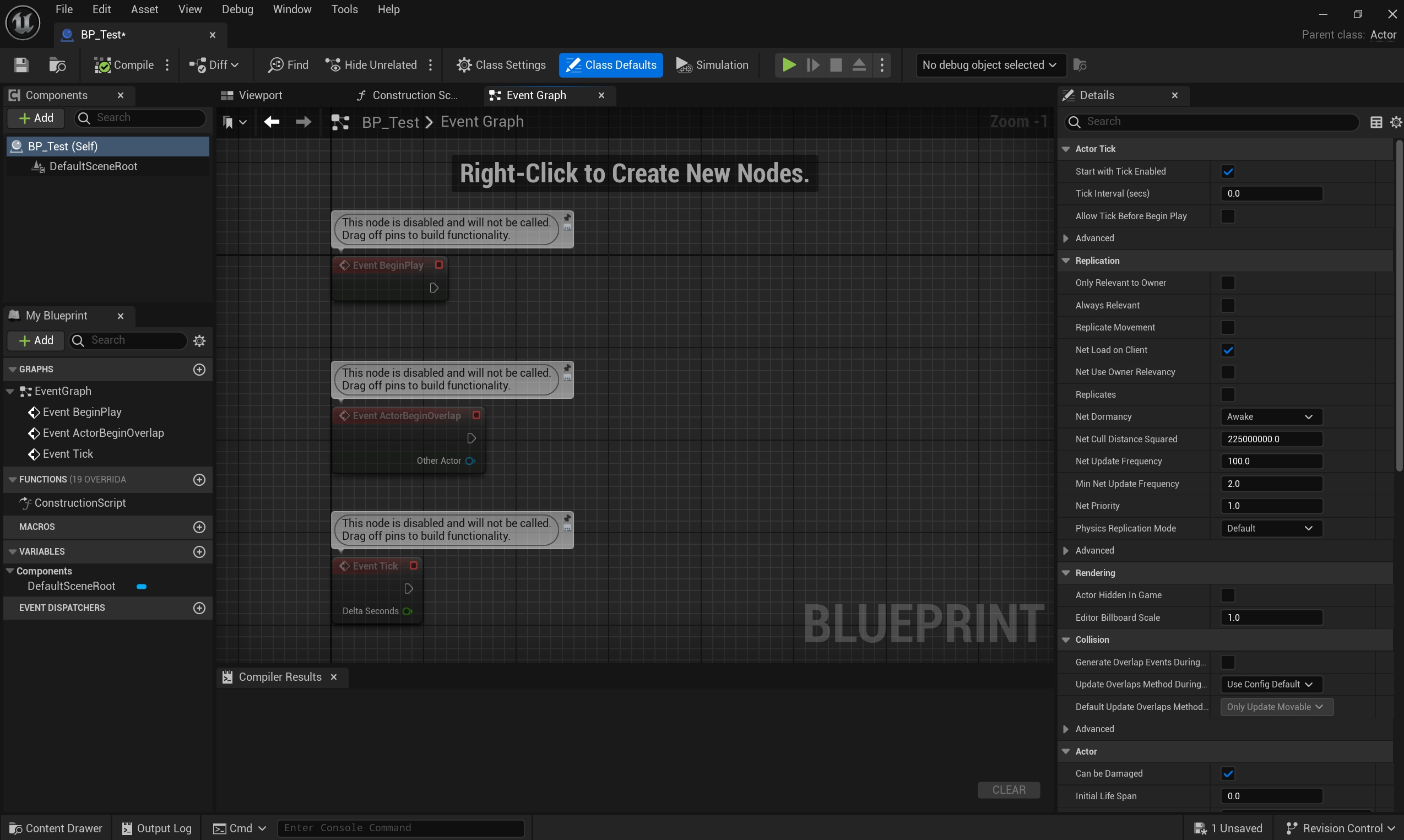Start Simulation mode
This screenshot has width=1404, height=840.
(x=712, y=65)
